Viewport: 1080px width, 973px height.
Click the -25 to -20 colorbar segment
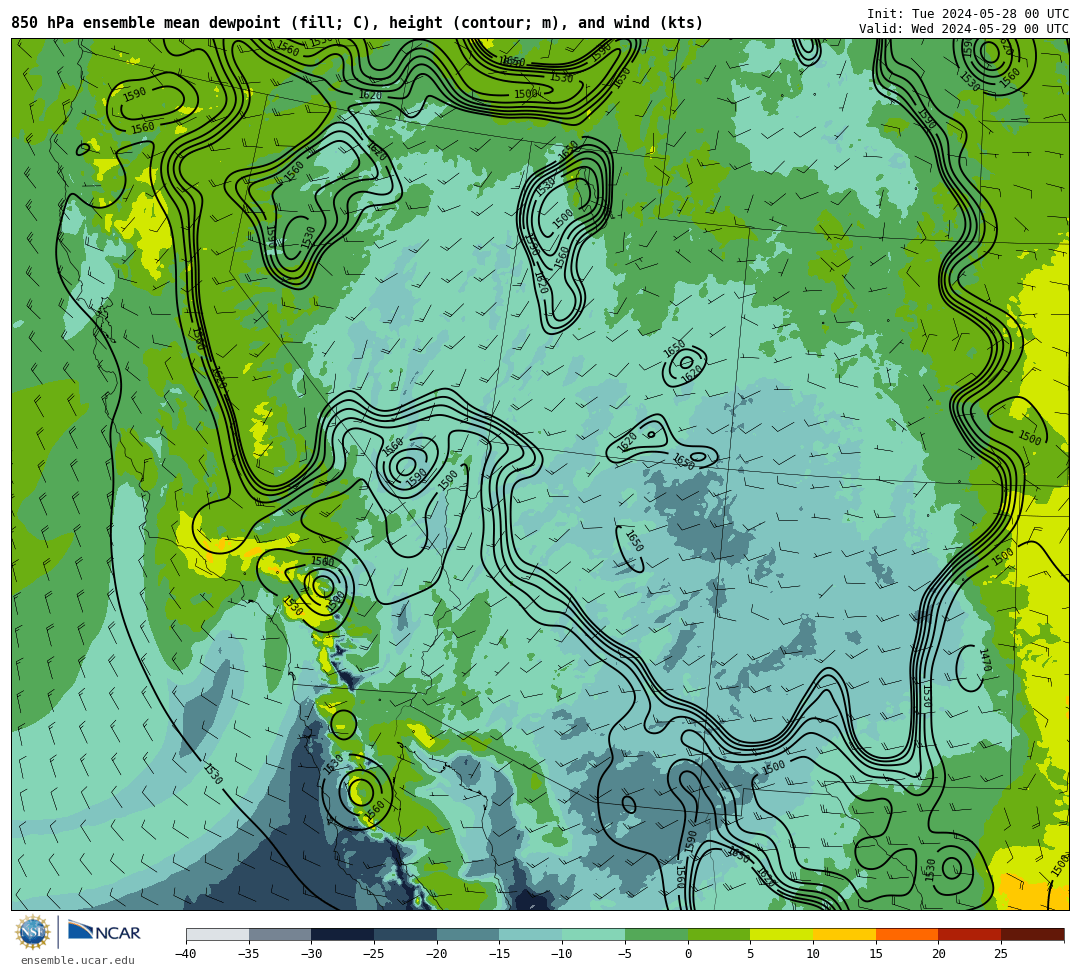click(405, 934)
